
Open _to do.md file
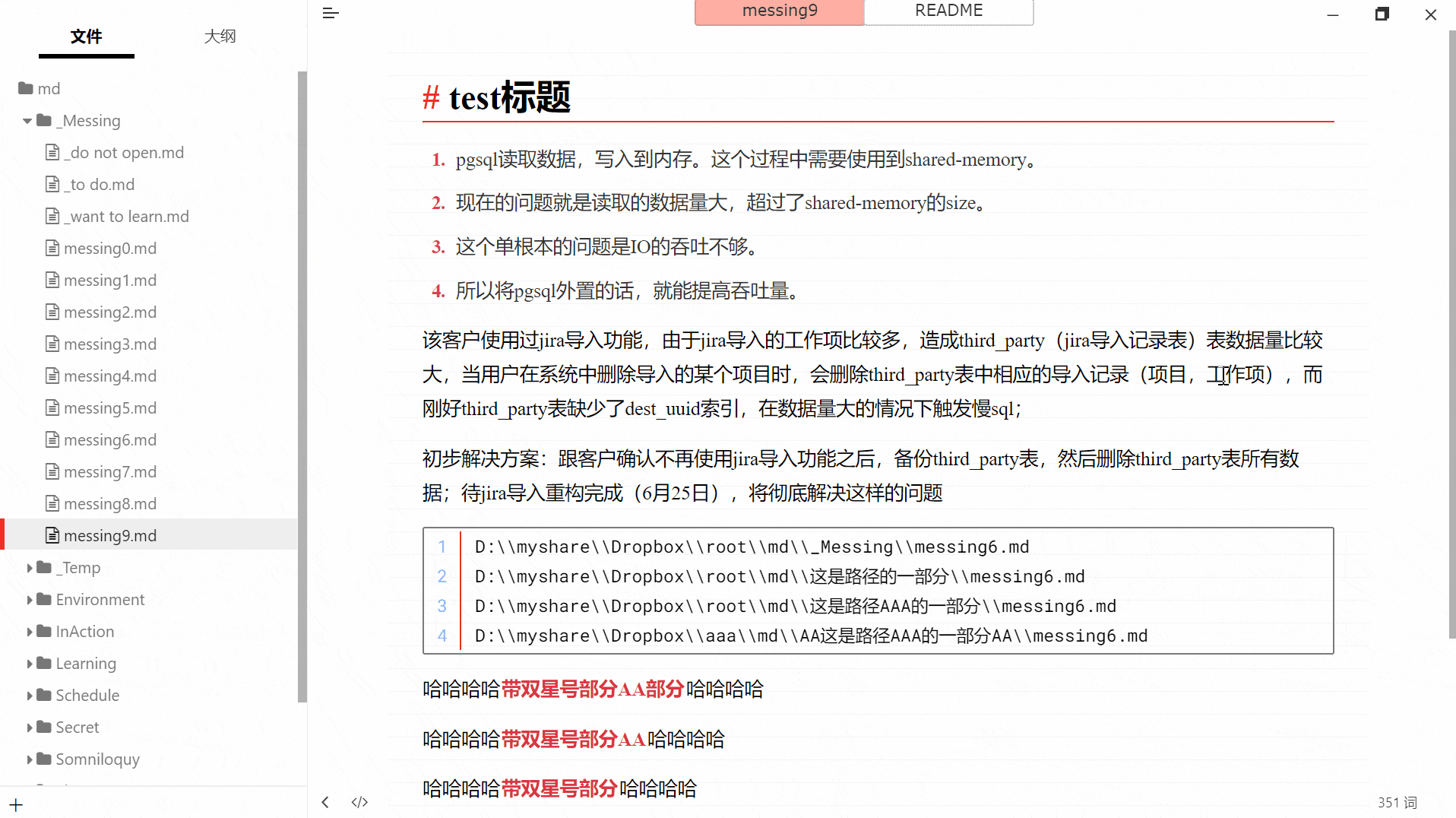click(x=99, y=184)
